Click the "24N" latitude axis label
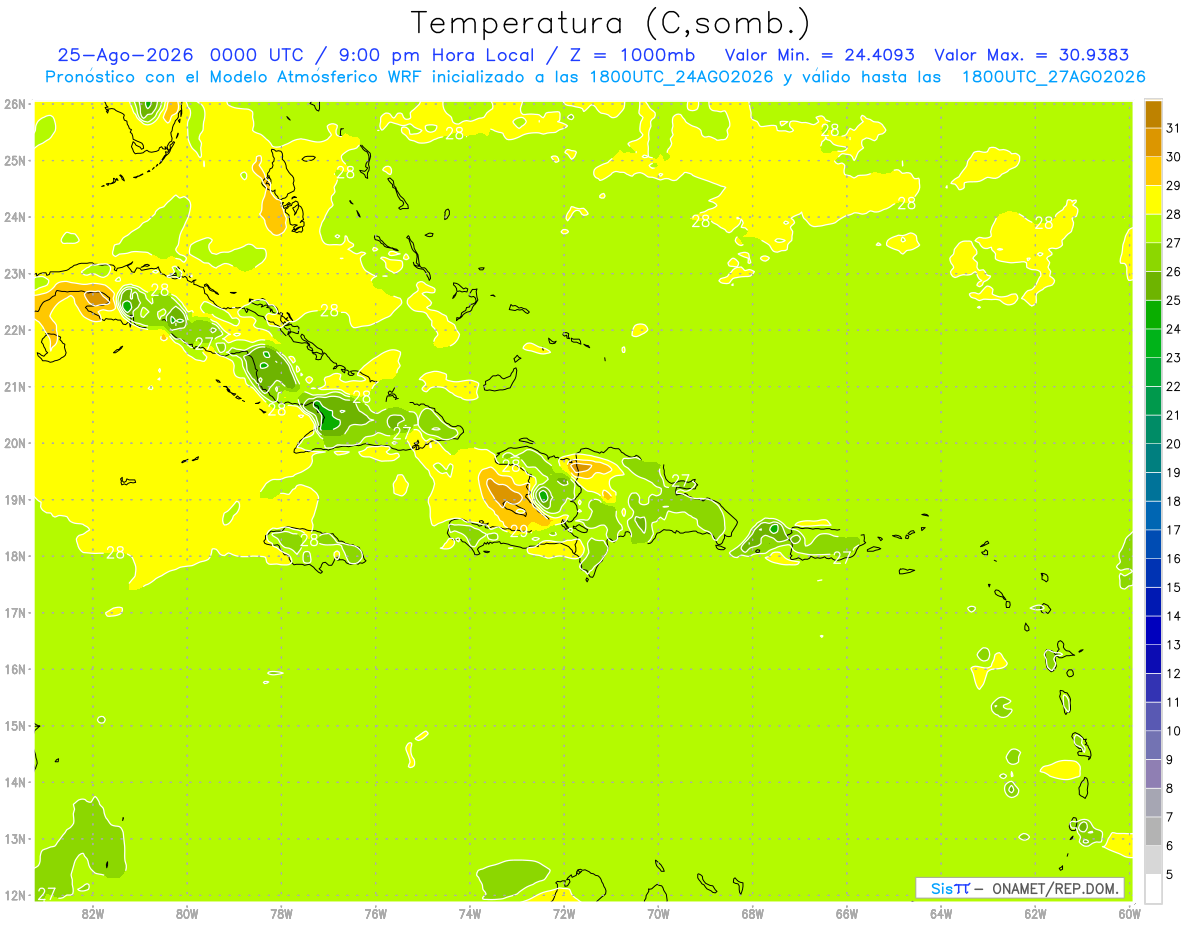The height and width of the screenshot is (927, 1200). point(14,217)
